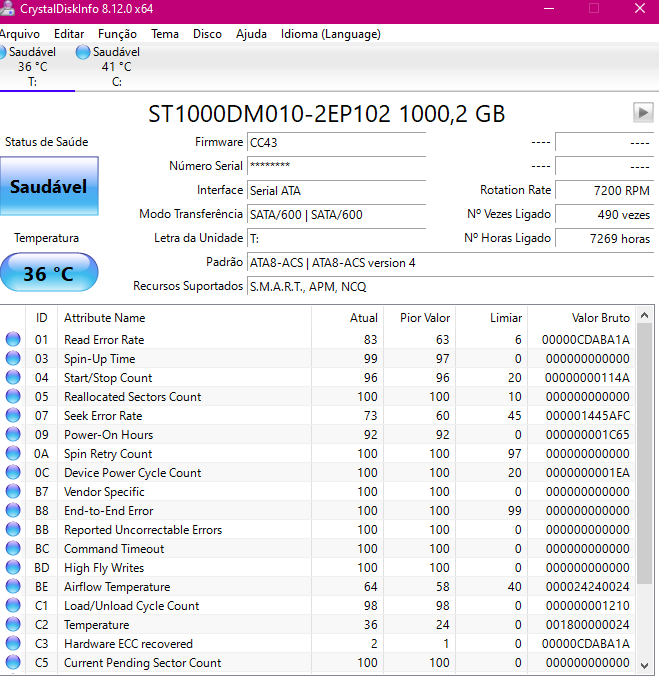
Task: Click the Modo Transferência SATA/600 field
Action: [336, 215]
